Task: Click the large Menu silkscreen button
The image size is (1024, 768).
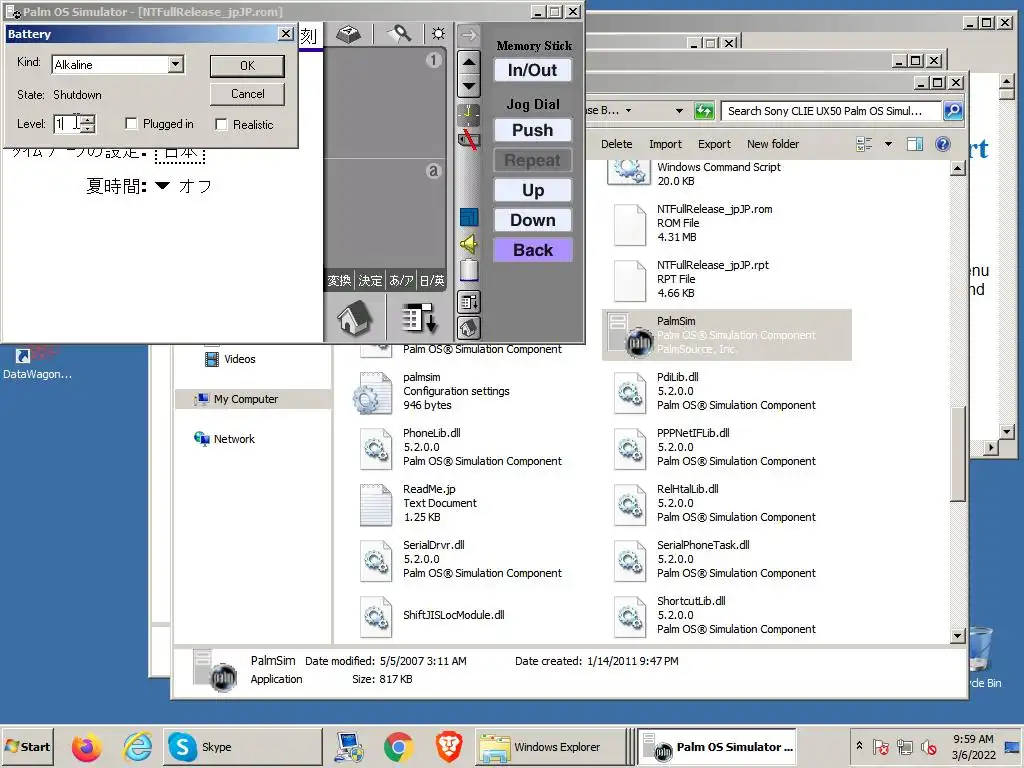Action: (x=419, y=319)
